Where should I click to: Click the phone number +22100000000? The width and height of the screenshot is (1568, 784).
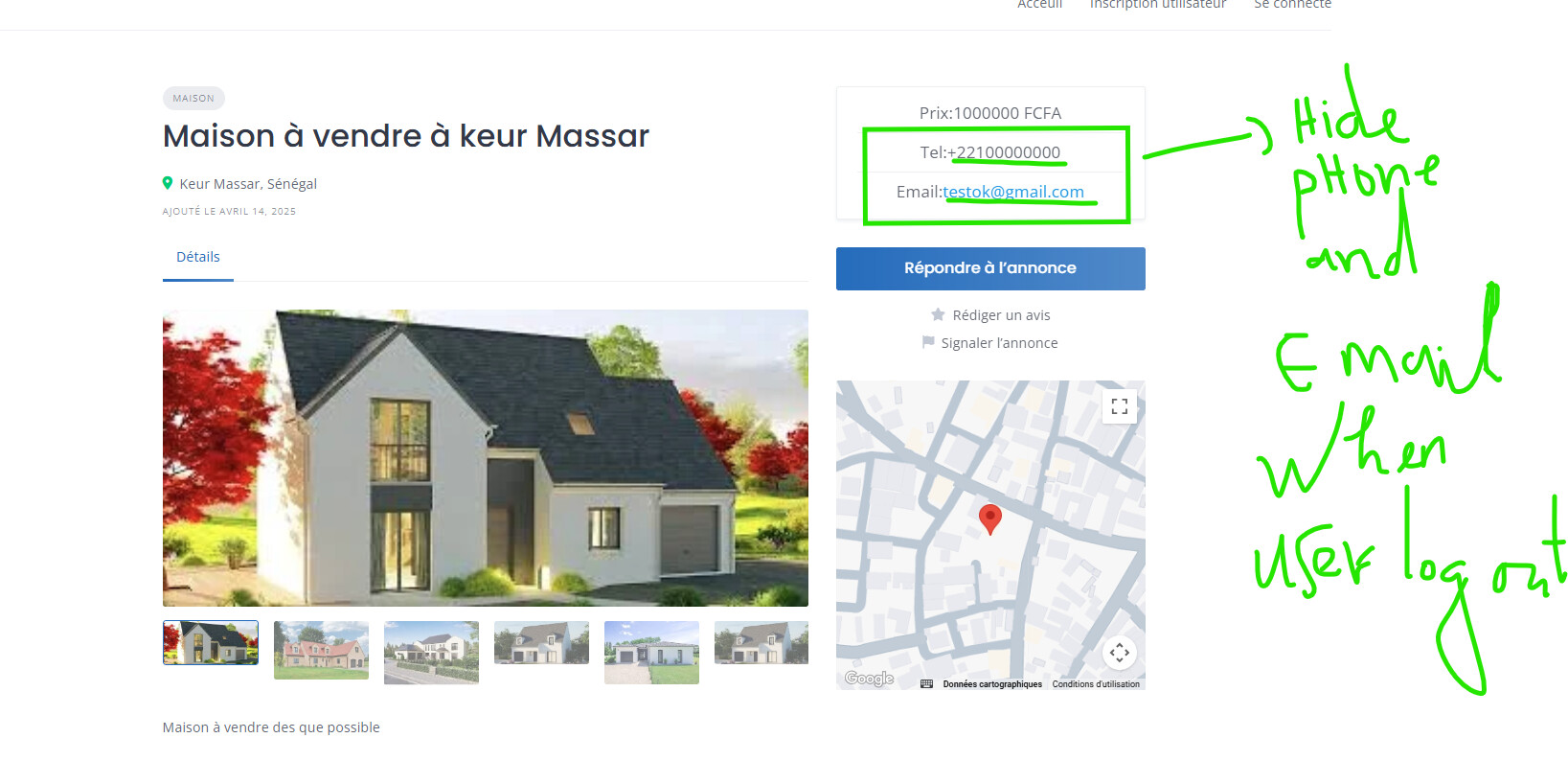coord(1004,152)
